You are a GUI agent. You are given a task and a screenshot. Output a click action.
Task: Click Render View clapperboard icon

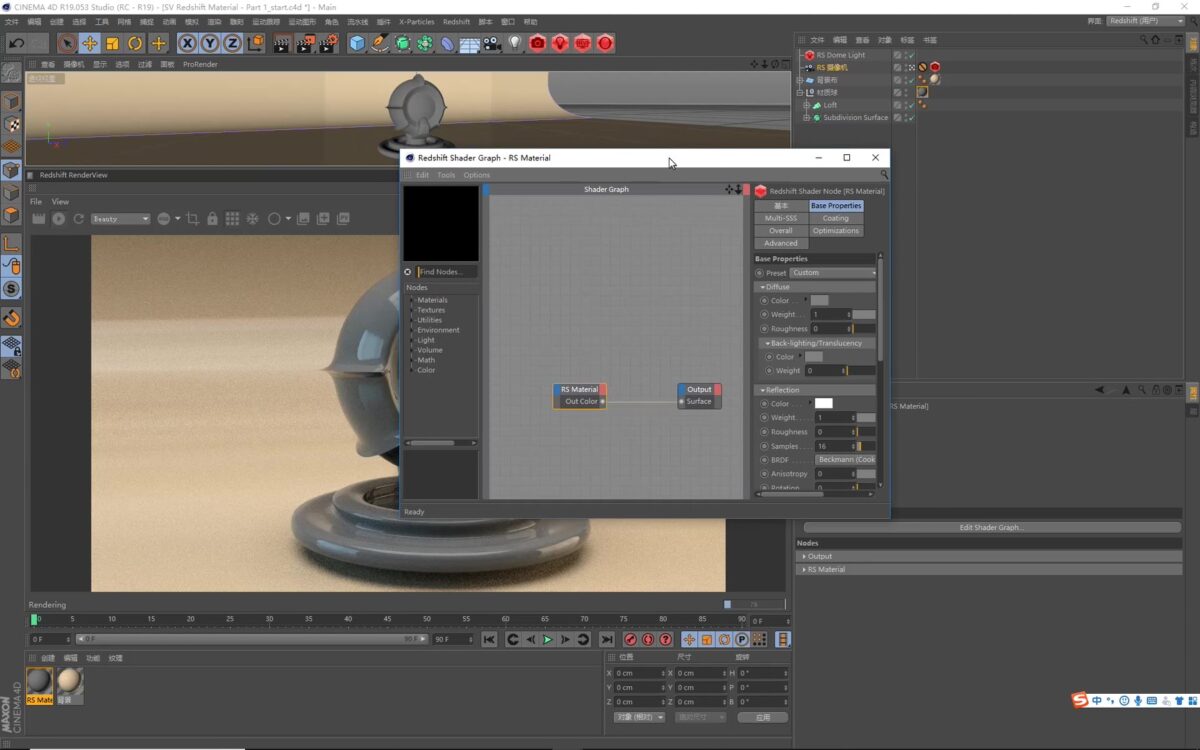pos(282,43)
